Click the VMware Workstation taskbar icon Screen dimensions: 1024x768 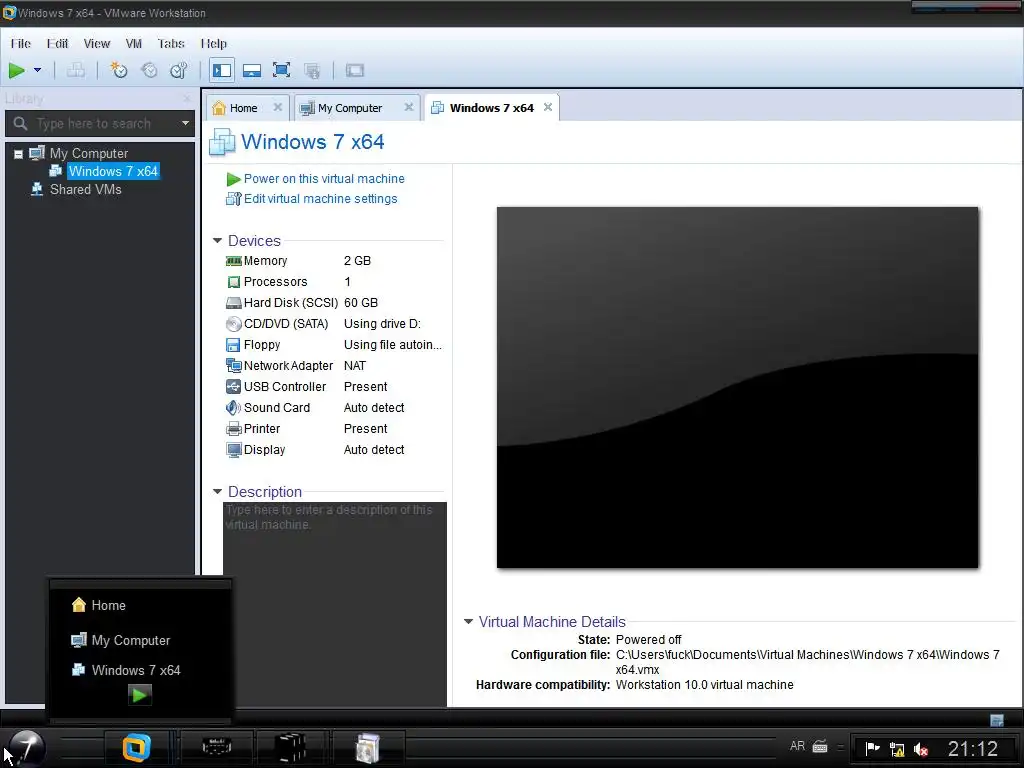click(136, 748)
